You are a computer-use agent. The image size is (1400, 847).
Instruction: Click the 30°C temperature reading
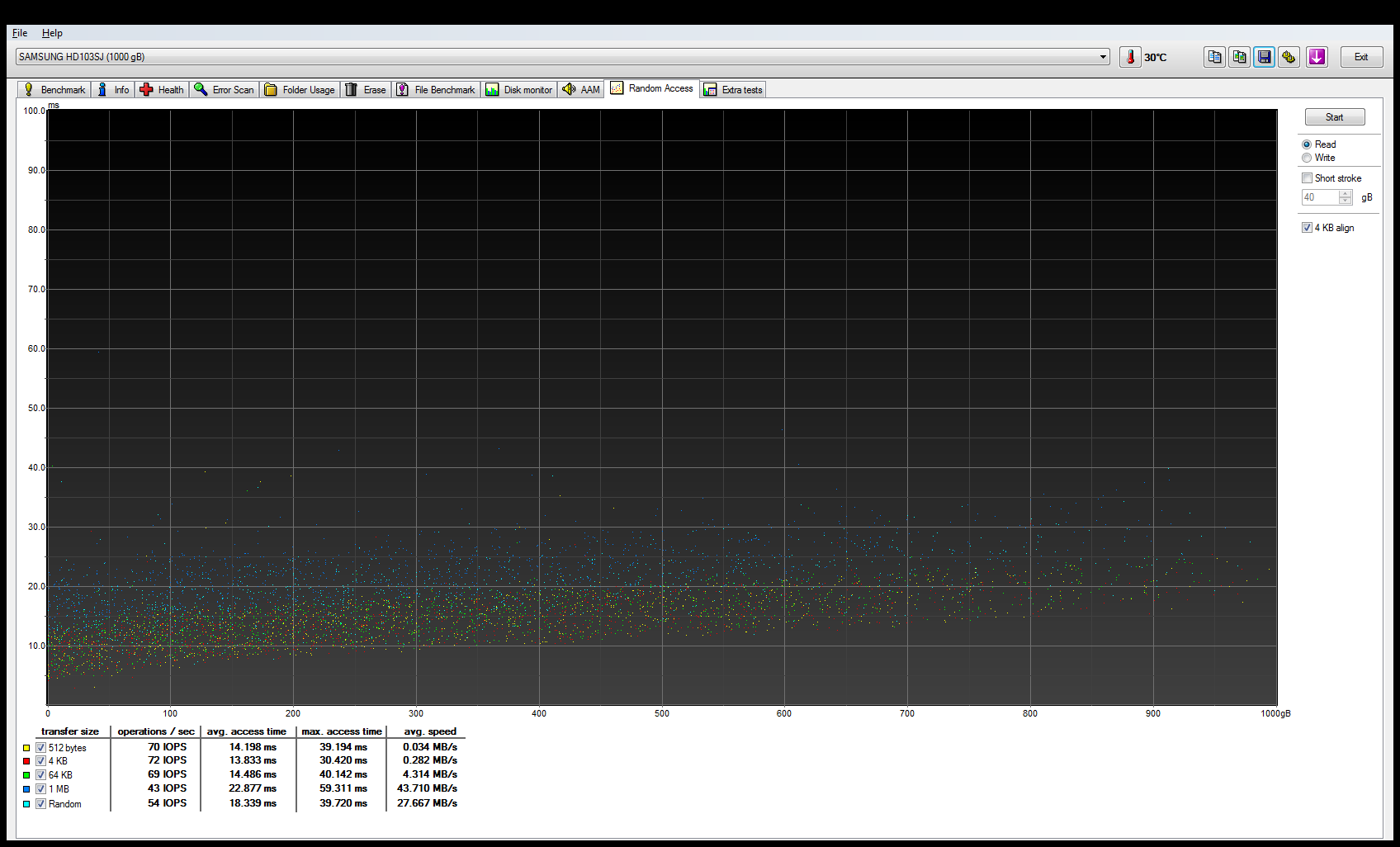[1156, 58]
